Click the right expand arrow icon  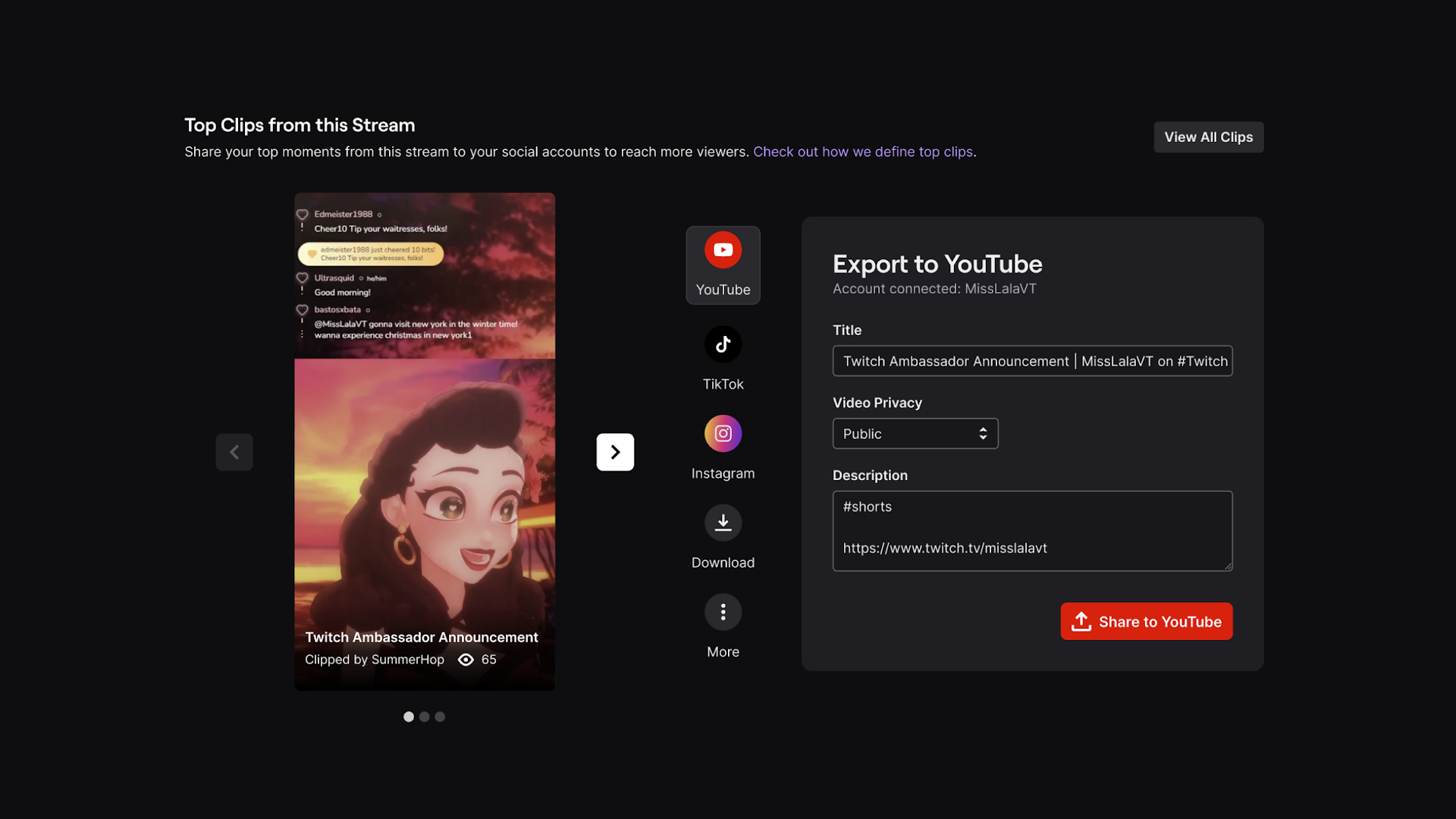tap(615, 451)
